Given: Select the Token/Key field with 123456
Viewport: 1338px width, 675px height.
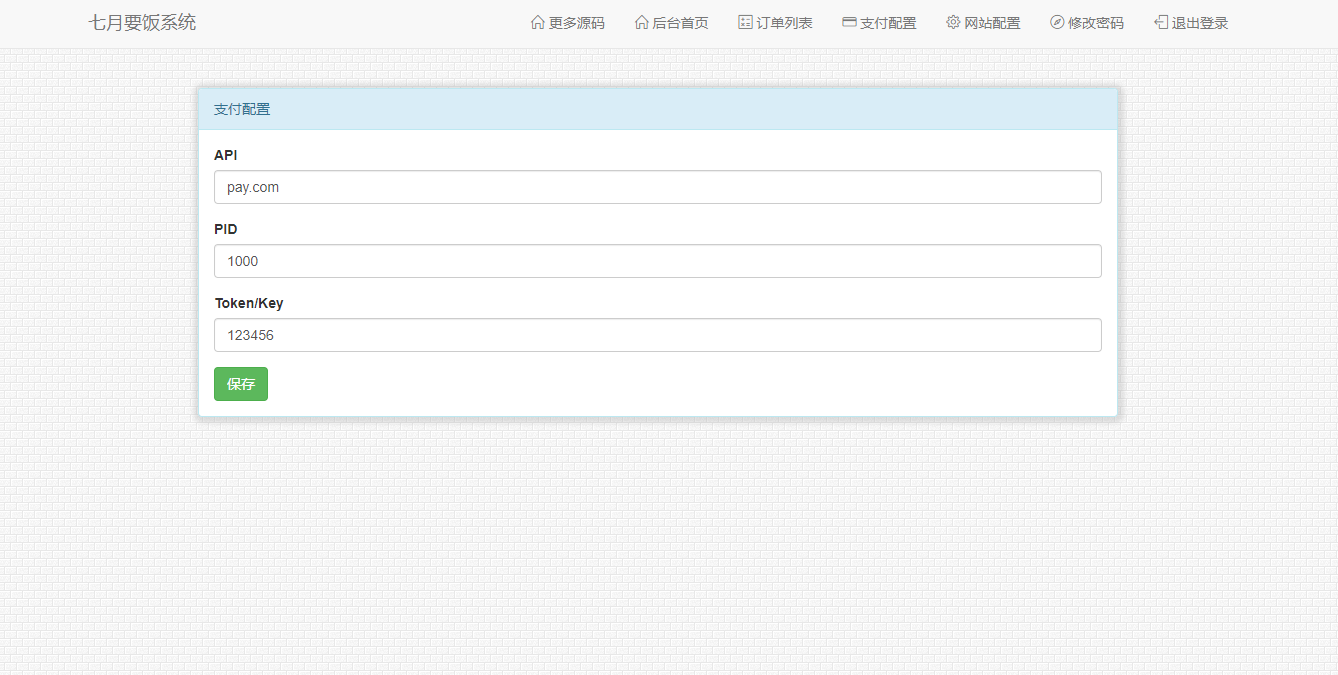Looking at the screenshot, I should click(657, 335).
